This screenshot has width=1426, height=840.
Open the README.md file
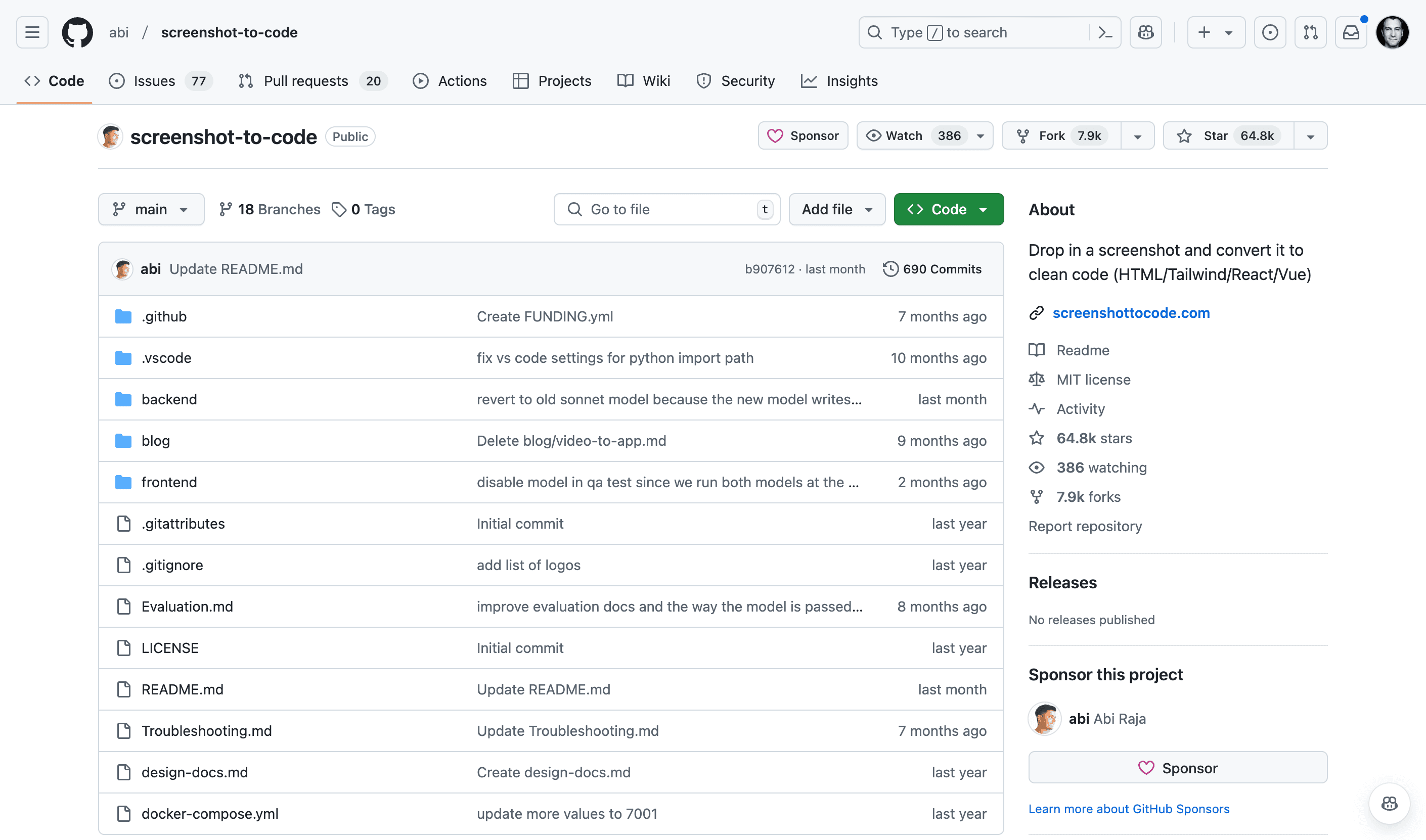183,689
